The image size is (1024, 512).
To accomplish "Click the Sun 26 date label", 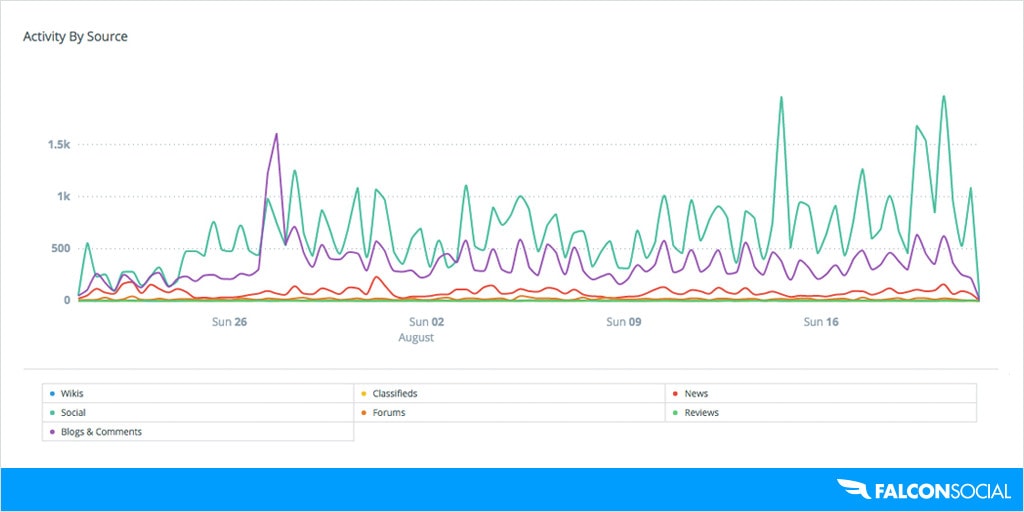I will [230, 322].
